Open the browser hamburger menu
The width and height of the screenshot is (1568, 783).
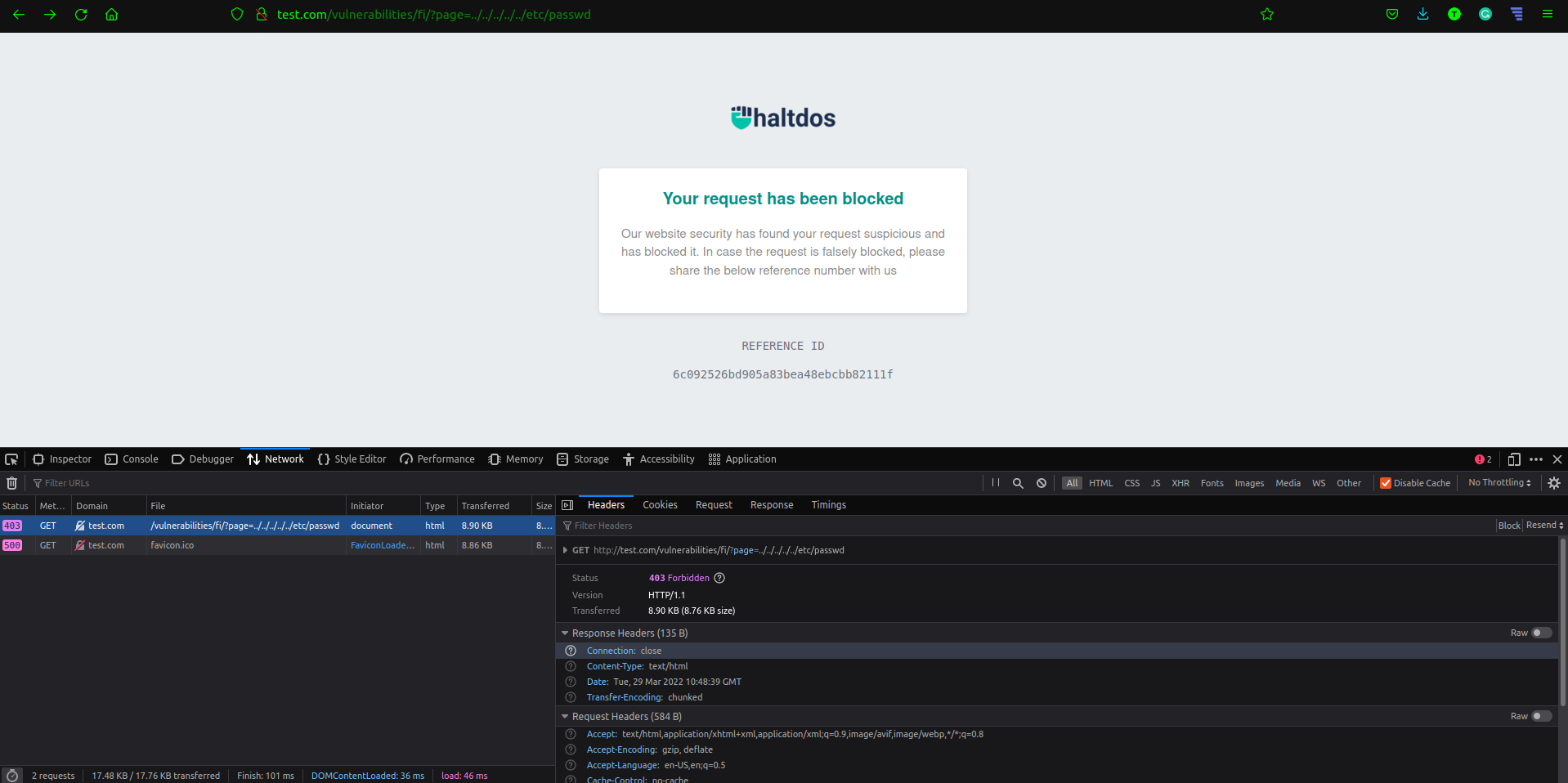click(x=1548, y=14)
